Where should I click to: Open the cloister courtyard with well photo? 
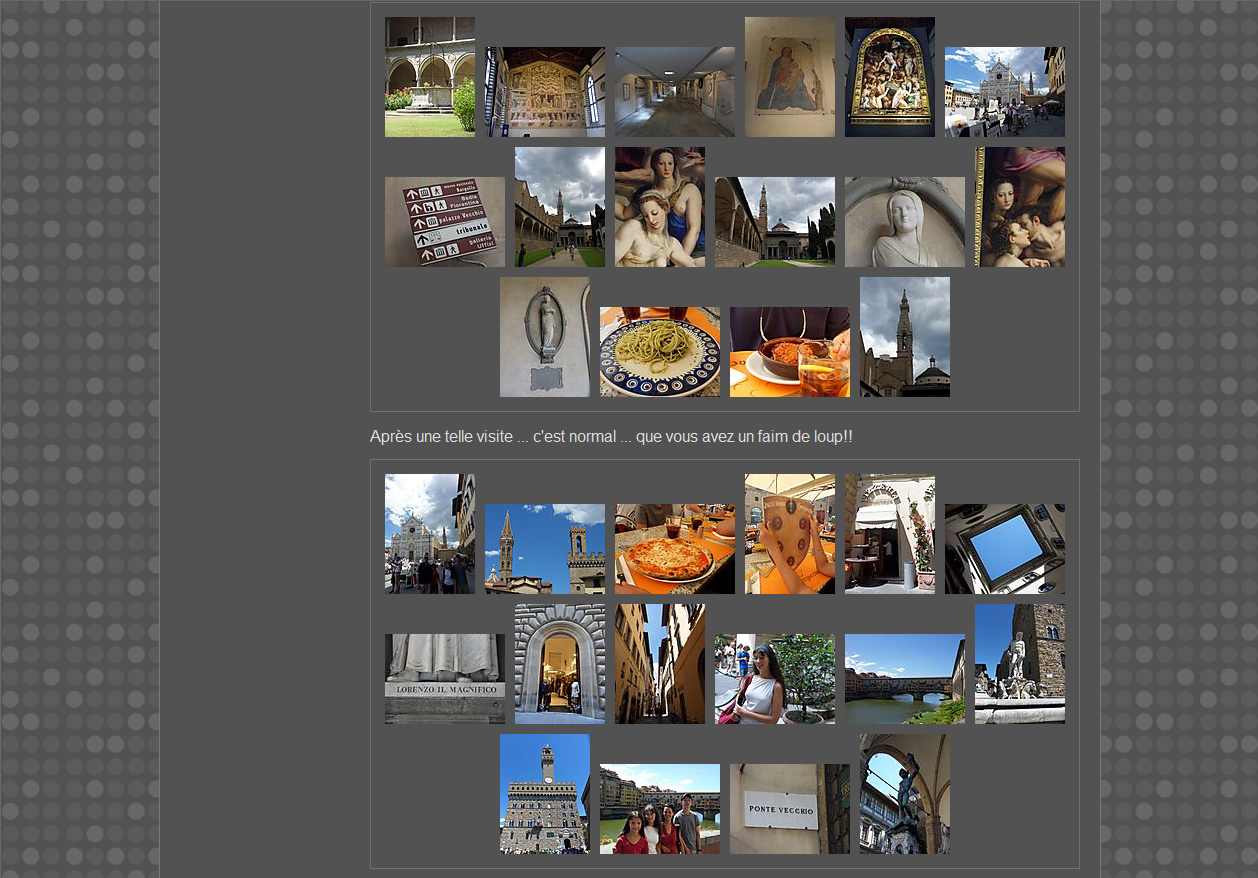(429, 77)
